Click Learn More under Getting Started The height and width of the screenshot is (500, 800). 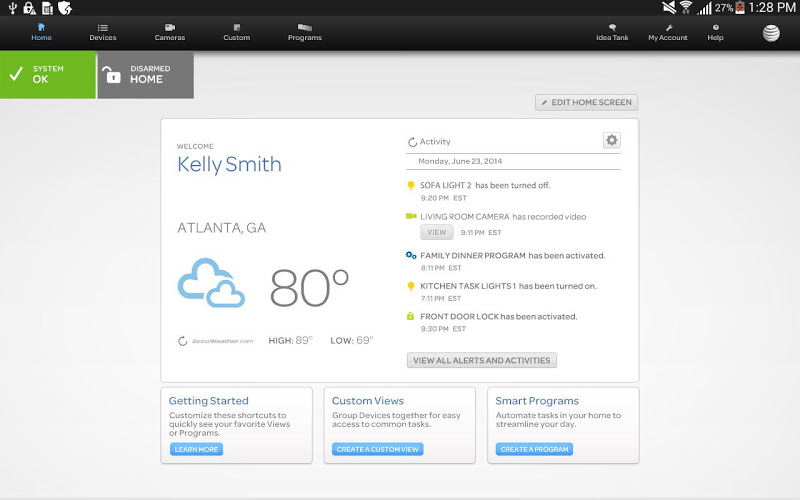(x=196, y=449)
